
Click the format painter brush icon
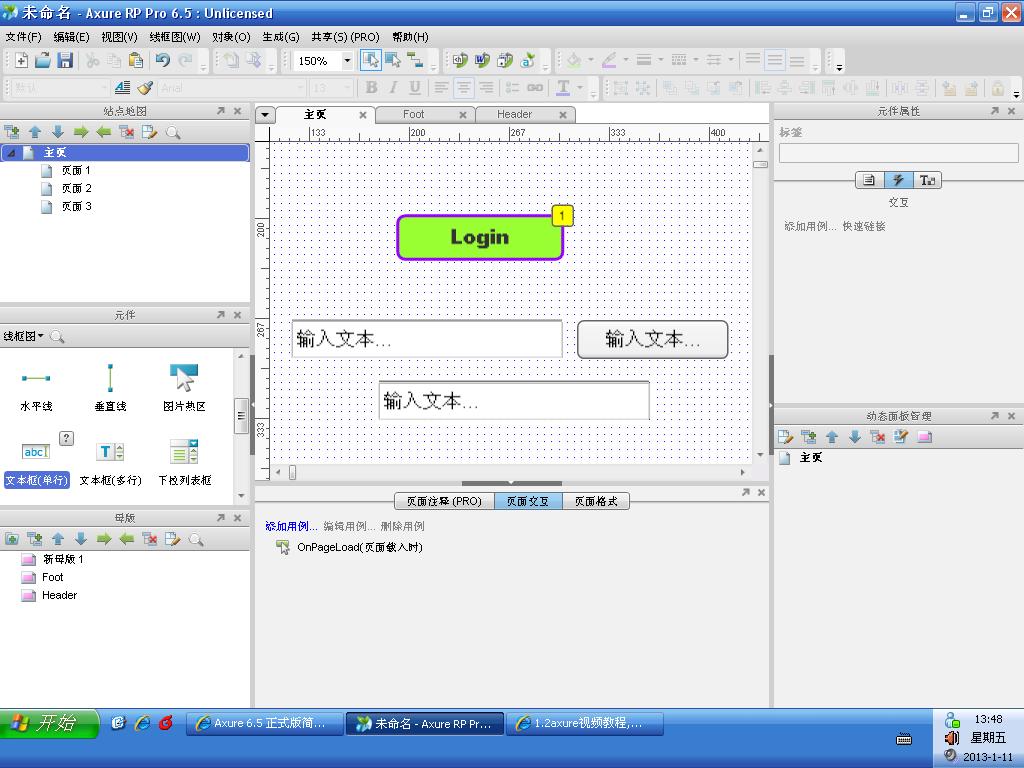click(145, 88)
